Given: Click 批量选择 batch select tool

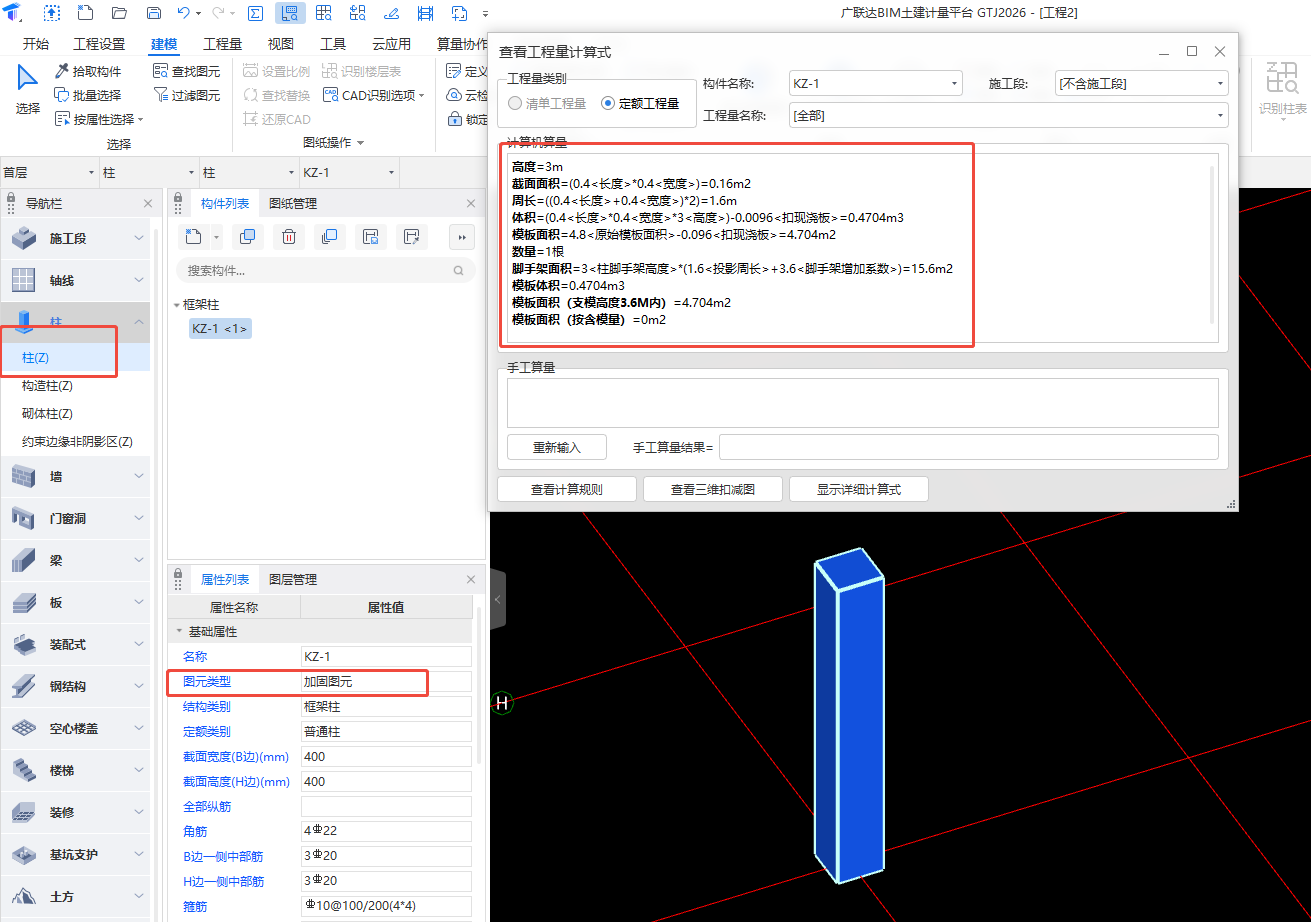Looking at the screenshot, I should click(x=88, y=95).
